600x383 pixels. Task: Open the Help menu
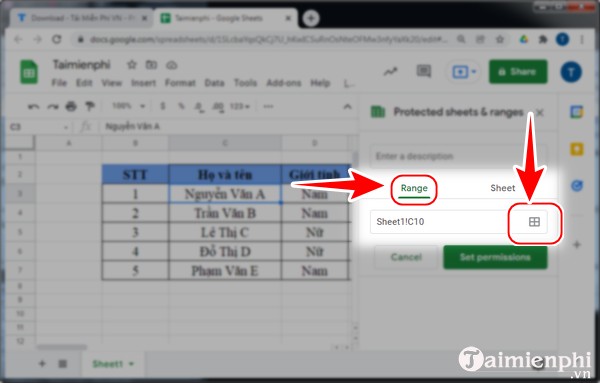coord(320,83)
